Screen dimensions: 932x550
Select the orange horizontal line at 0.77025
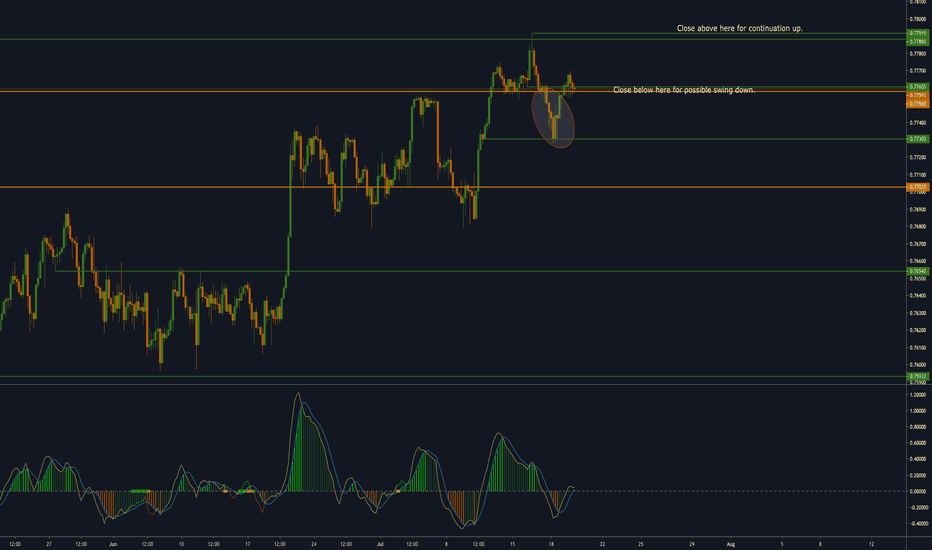[453, 187]
